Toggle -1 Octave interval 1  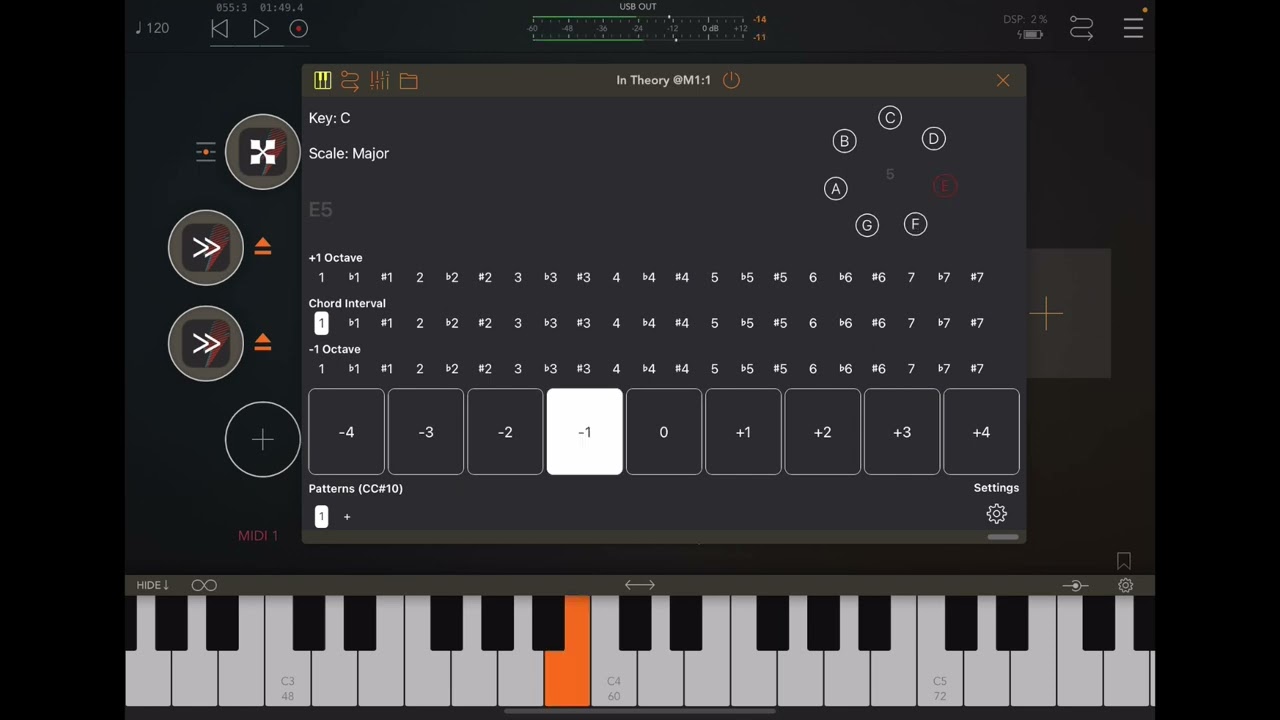coord(321,369)
